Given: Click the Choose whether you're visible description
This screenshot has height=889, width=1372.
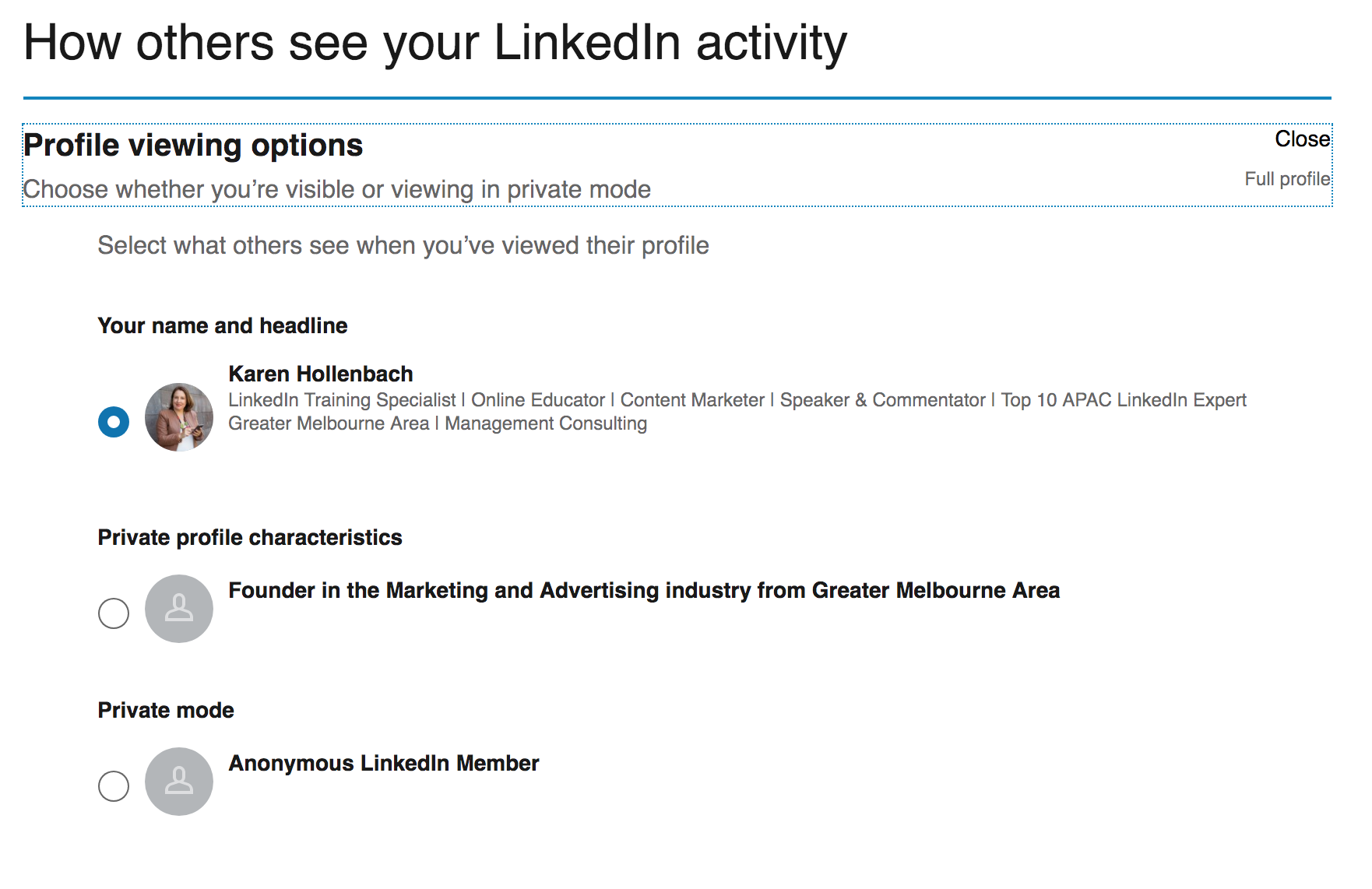Looking at the screenshot, I should coord(337,189).
